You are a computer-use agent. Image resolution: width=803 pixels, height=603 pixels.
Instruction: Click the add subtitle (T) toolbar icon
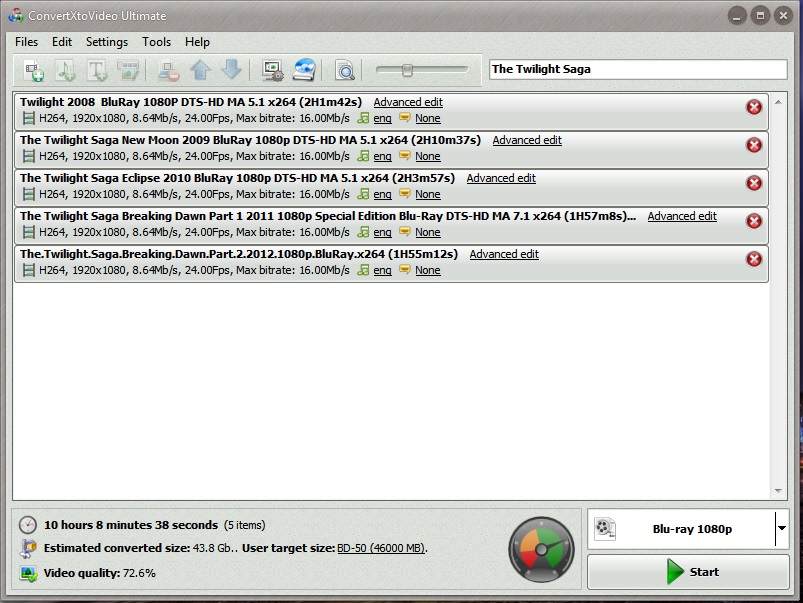pyautogui.click(x=97, y=70)
